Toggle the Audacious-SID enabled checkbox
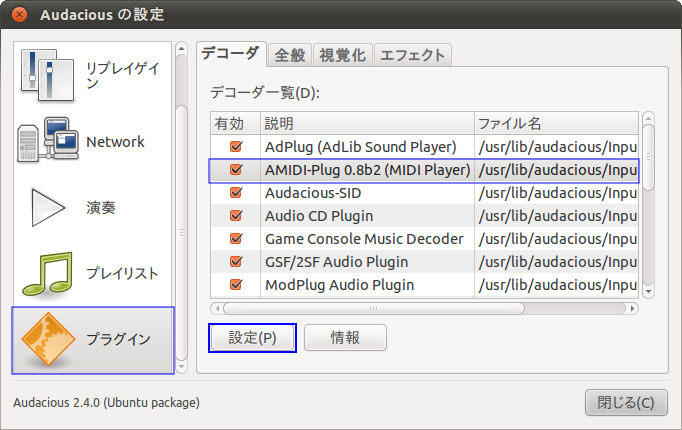Viewport: 682px width, 430px height. point(236,193)
